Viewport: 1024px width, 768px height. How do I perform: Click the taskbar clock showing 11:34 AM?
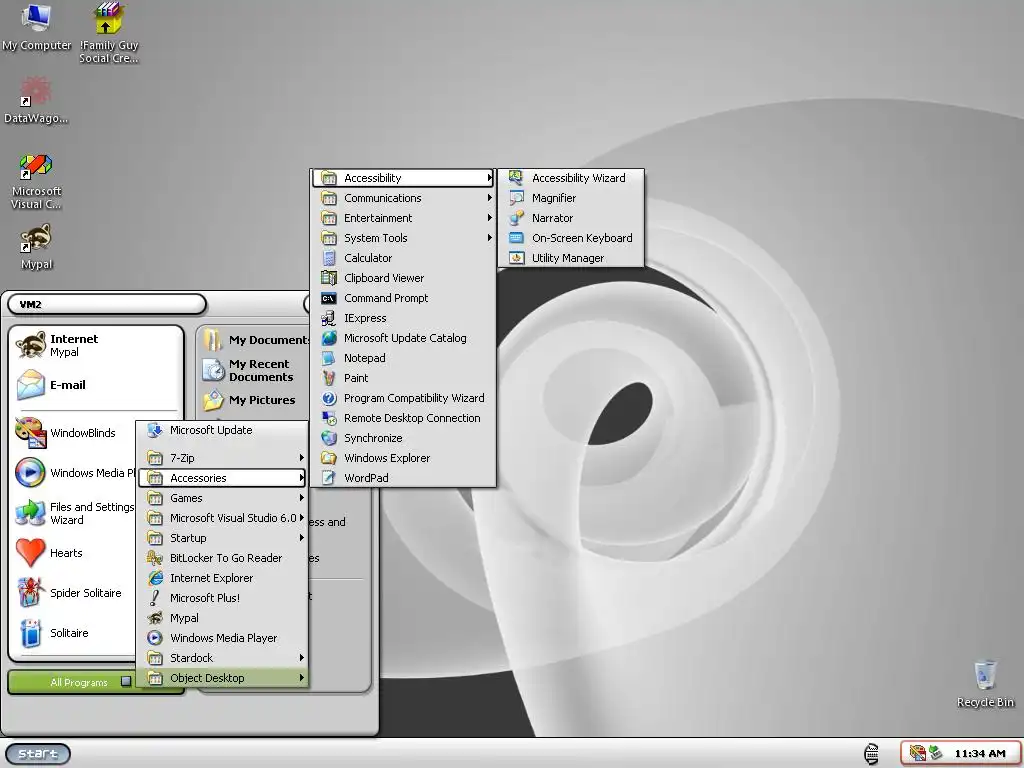980,754
